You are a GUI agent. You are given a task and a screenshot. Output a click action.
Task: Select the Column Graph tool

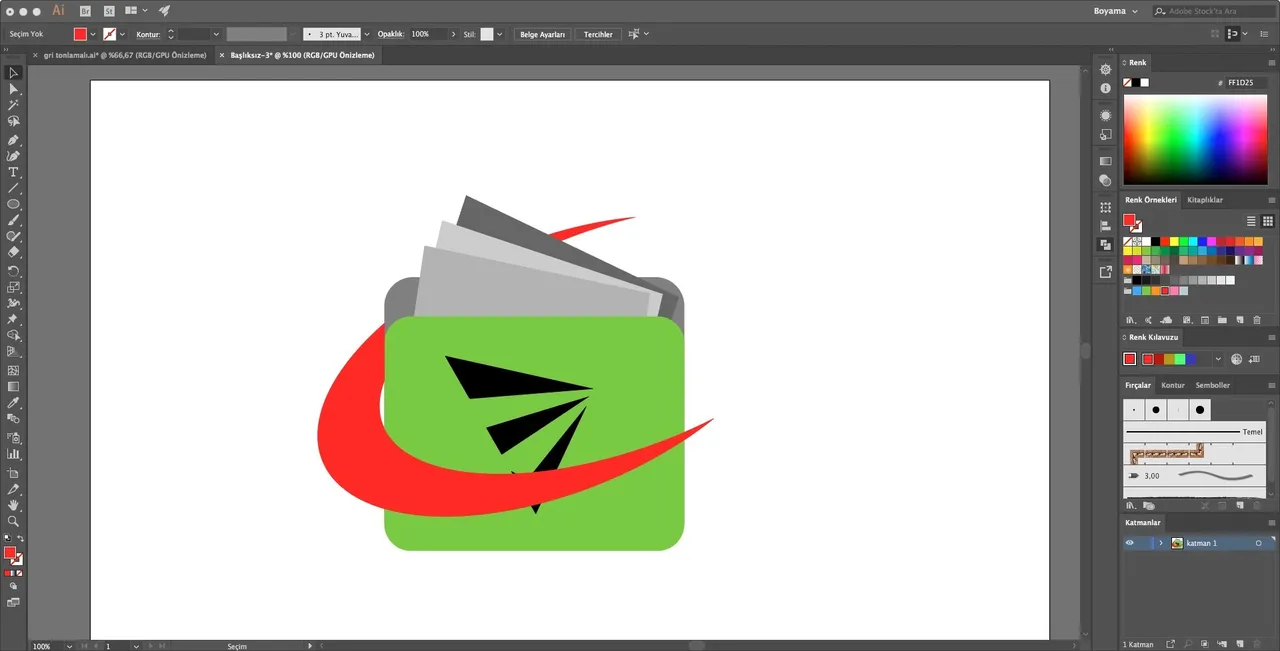tap(13, 454)
